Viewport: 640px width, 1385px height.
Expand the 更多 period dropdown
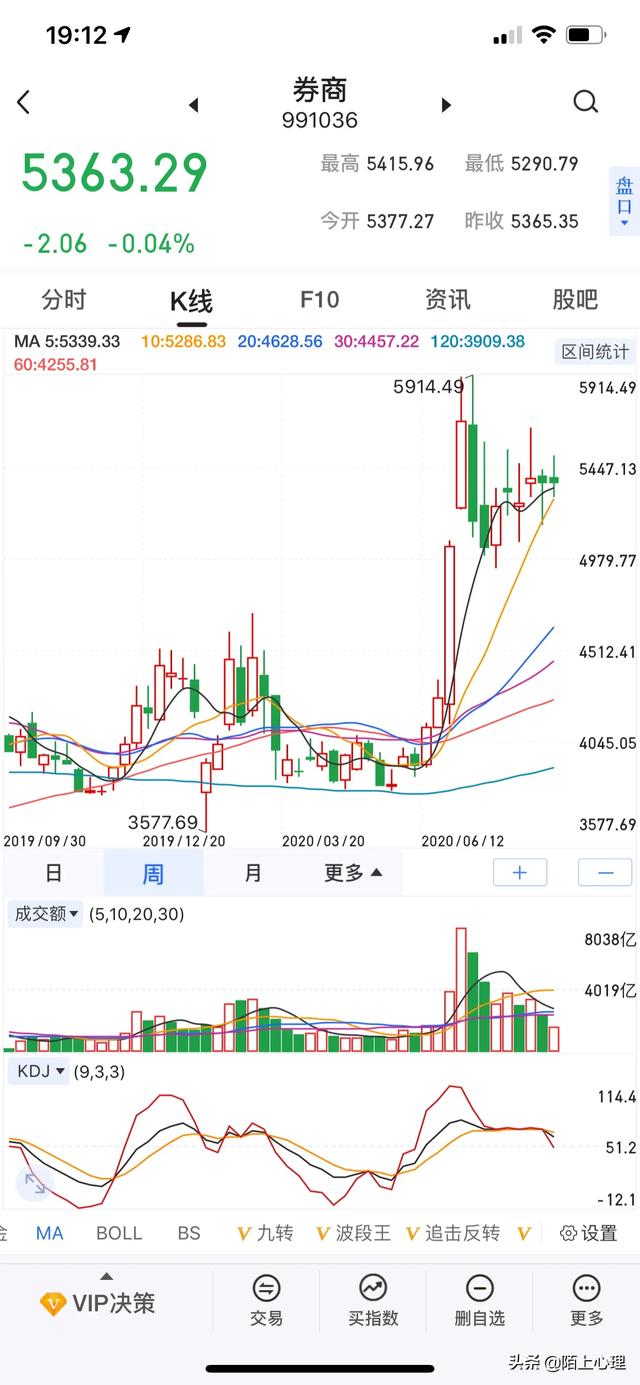(x=353, y=873)
